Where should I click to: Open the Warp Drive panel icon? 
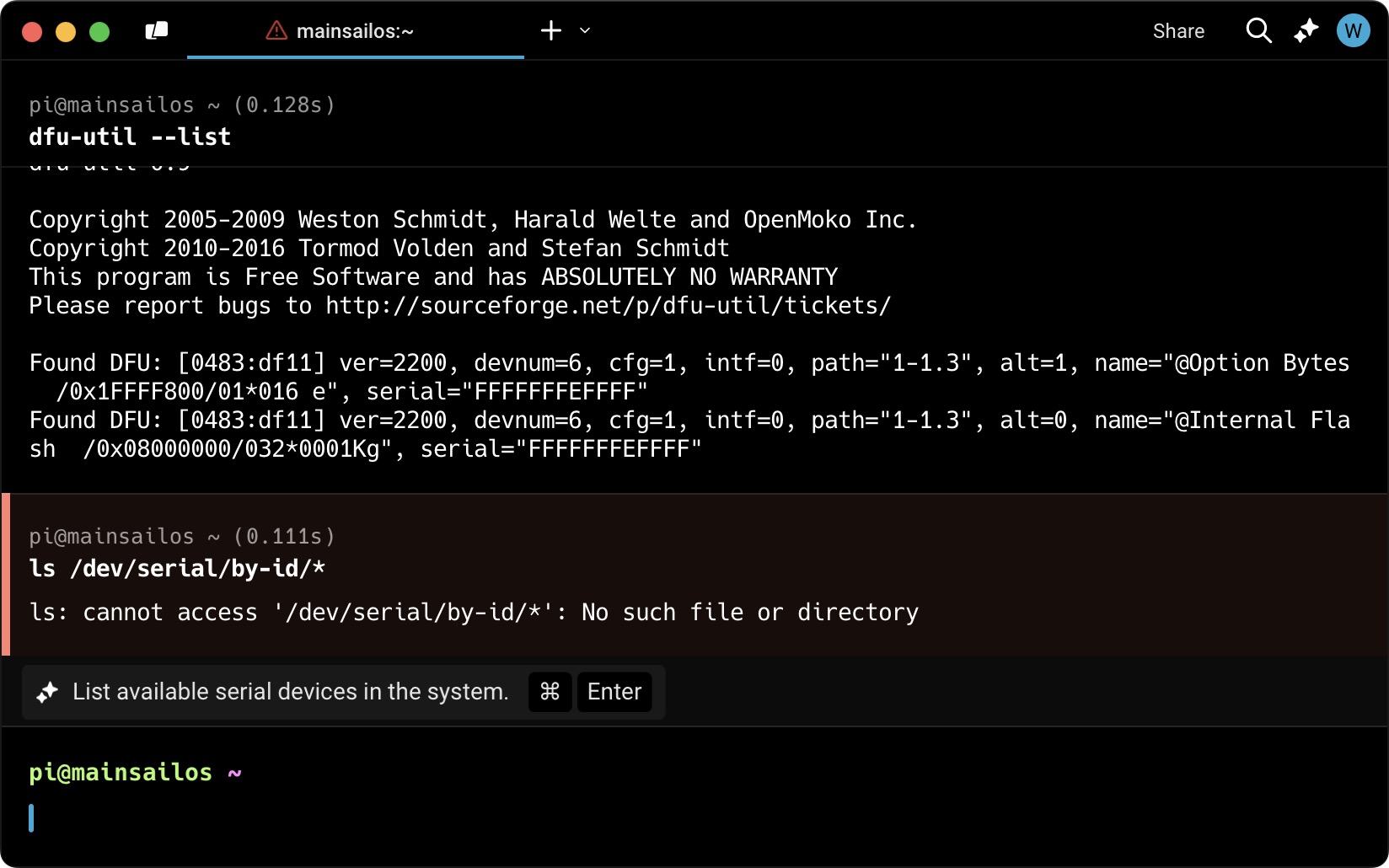coord(157,31)
